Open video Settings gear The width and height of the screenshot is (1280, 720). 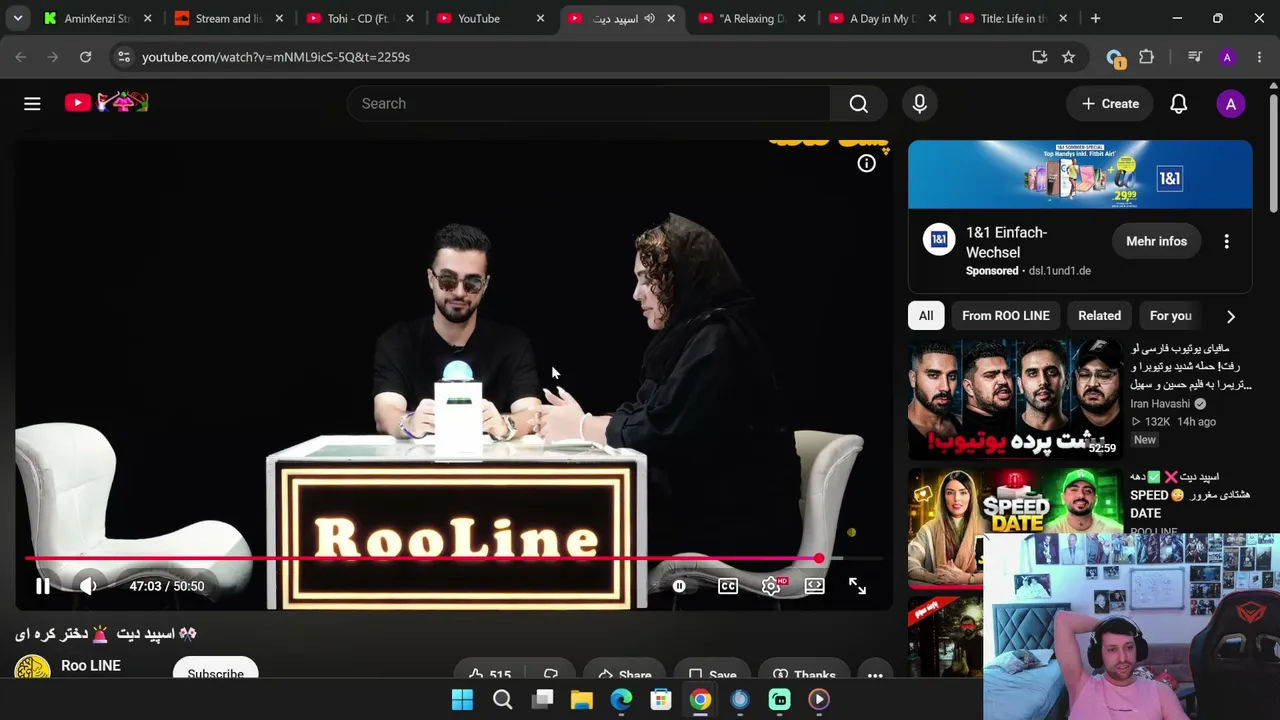point(771,586)
